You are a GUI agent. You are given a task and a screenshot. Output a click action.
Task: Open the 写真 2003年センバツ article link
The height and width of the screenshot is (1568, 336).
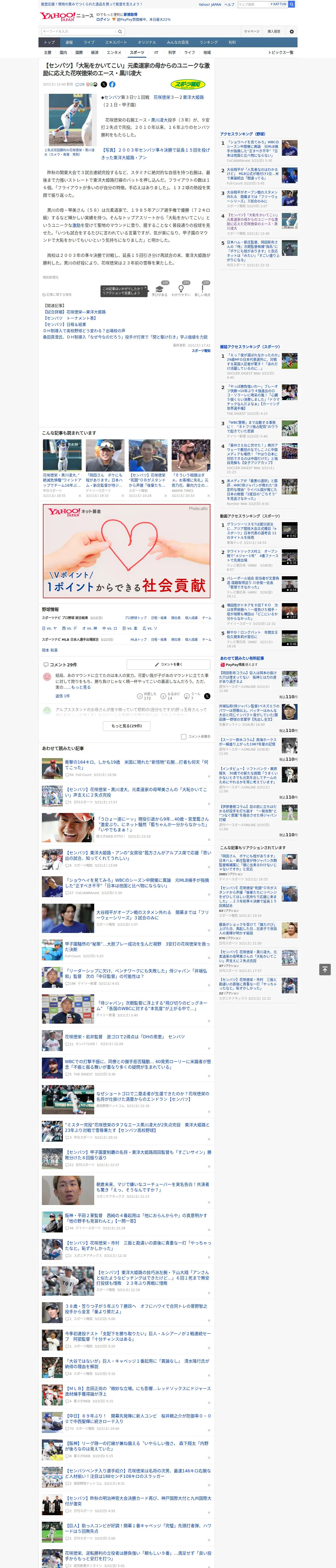(x=155, y=153)
